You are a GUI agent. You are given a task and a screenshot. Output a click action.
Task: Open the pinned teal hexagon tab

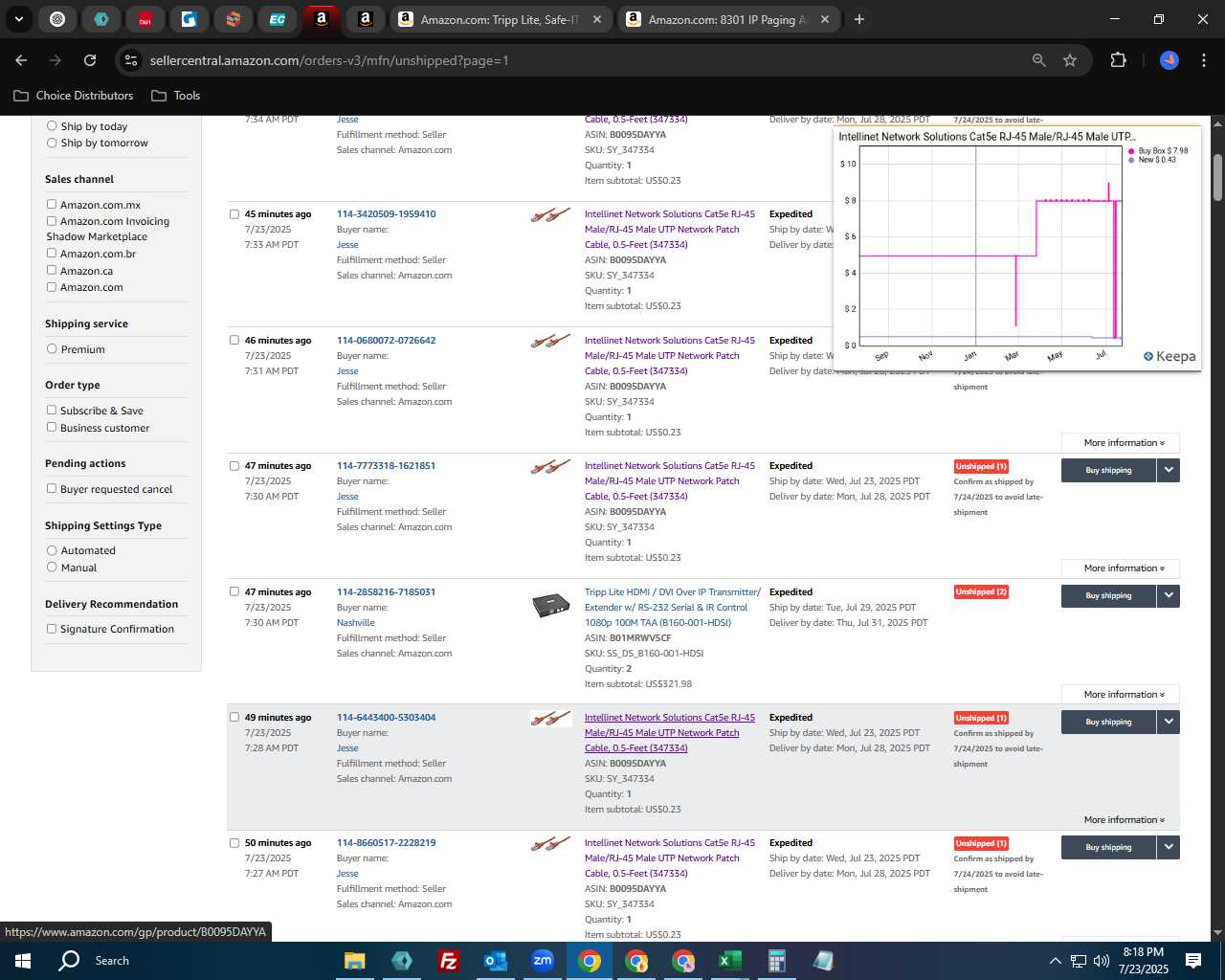(x=101, y=19)
